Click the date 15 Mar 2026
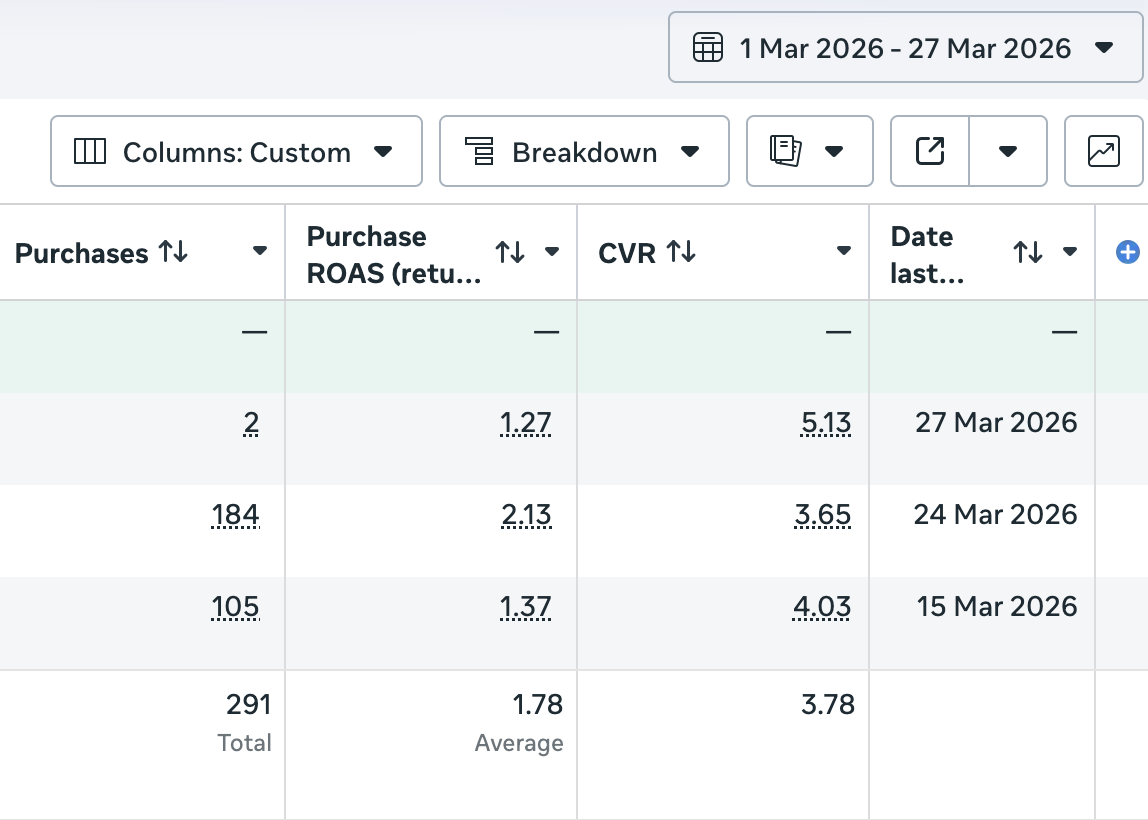Viewport: 1148px width, 820px height. coord(996,607)
